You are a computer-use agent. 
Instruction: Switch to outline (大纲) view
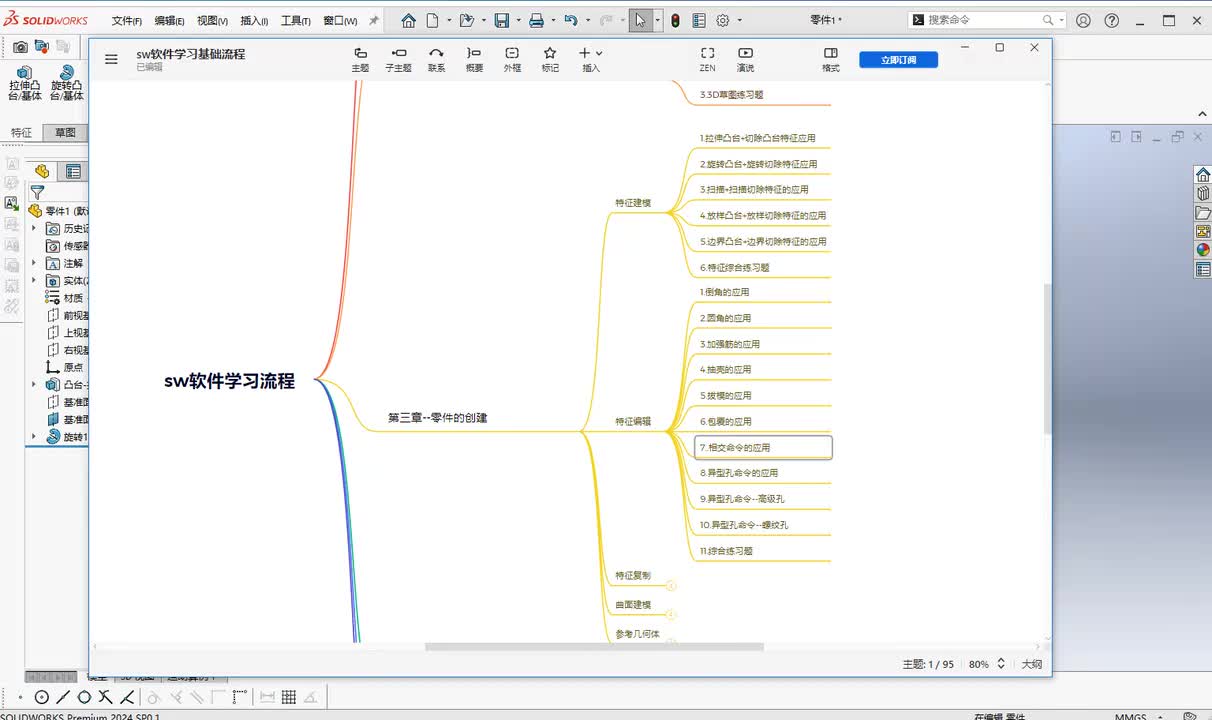1031,664
